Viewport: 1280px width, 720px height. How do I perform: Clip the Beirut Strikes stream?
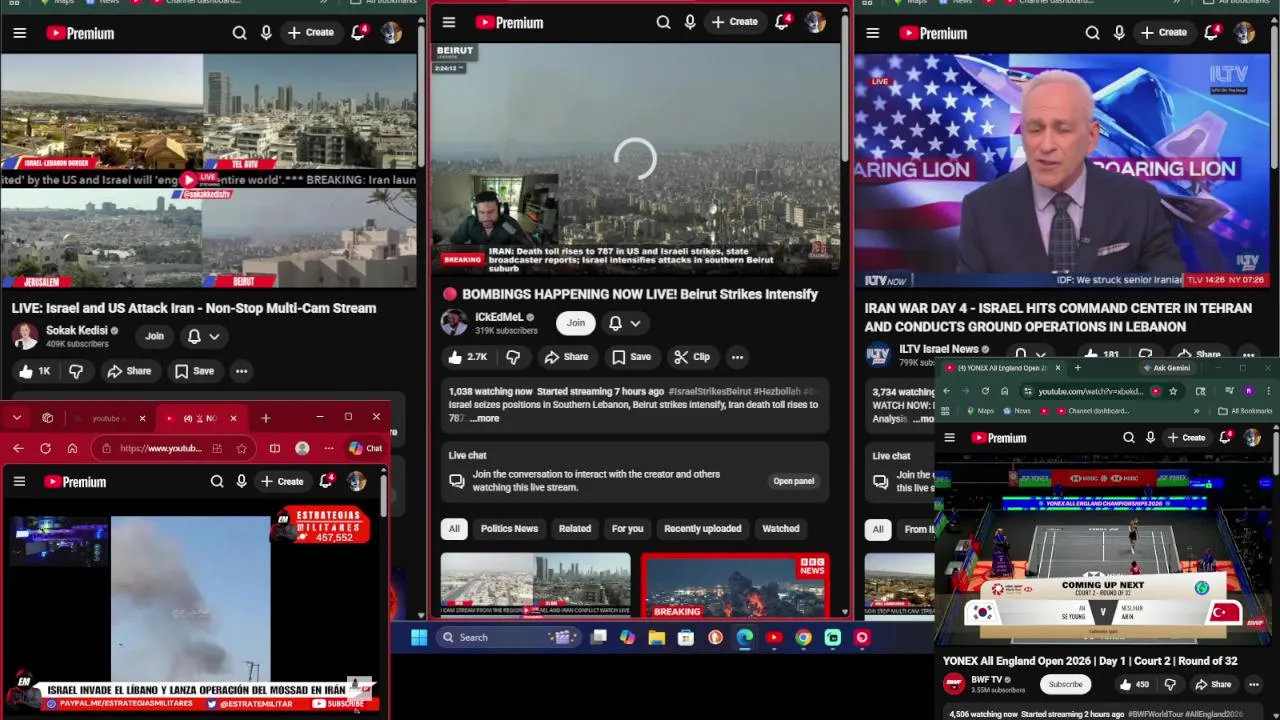pos(691,357)
